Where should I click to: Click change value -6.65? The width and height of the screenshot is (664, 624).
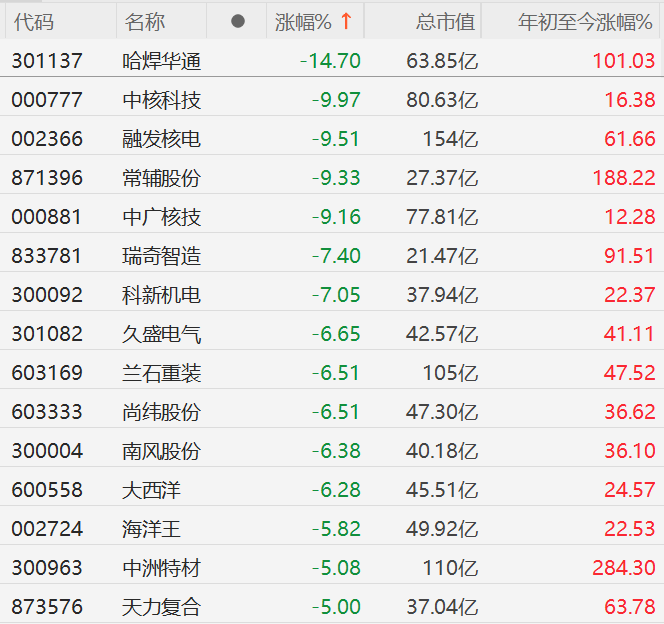(x=336, y=334)
